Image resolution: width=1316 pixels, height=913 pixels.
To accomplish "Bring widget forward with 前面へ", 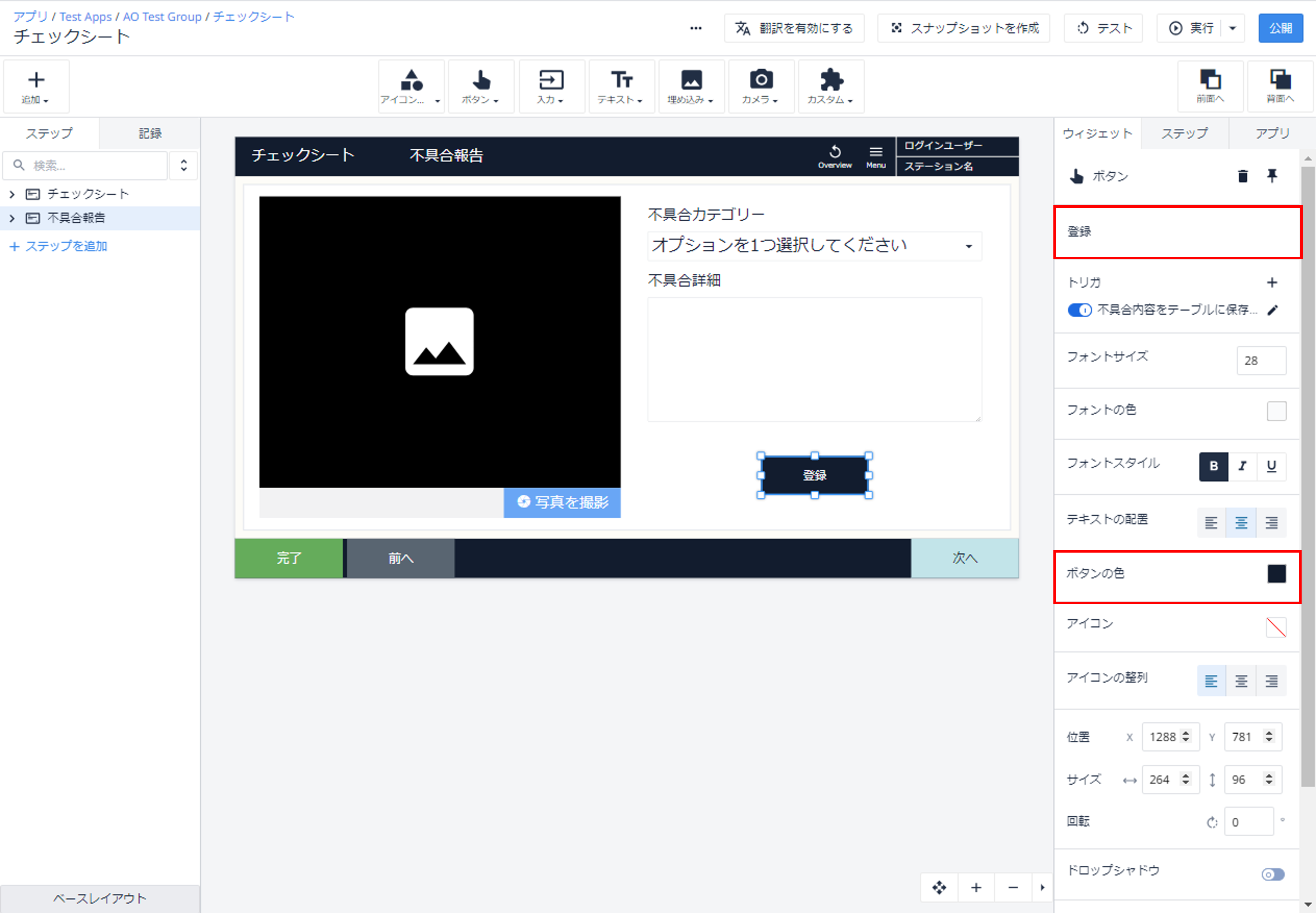I will point(1210,87).
